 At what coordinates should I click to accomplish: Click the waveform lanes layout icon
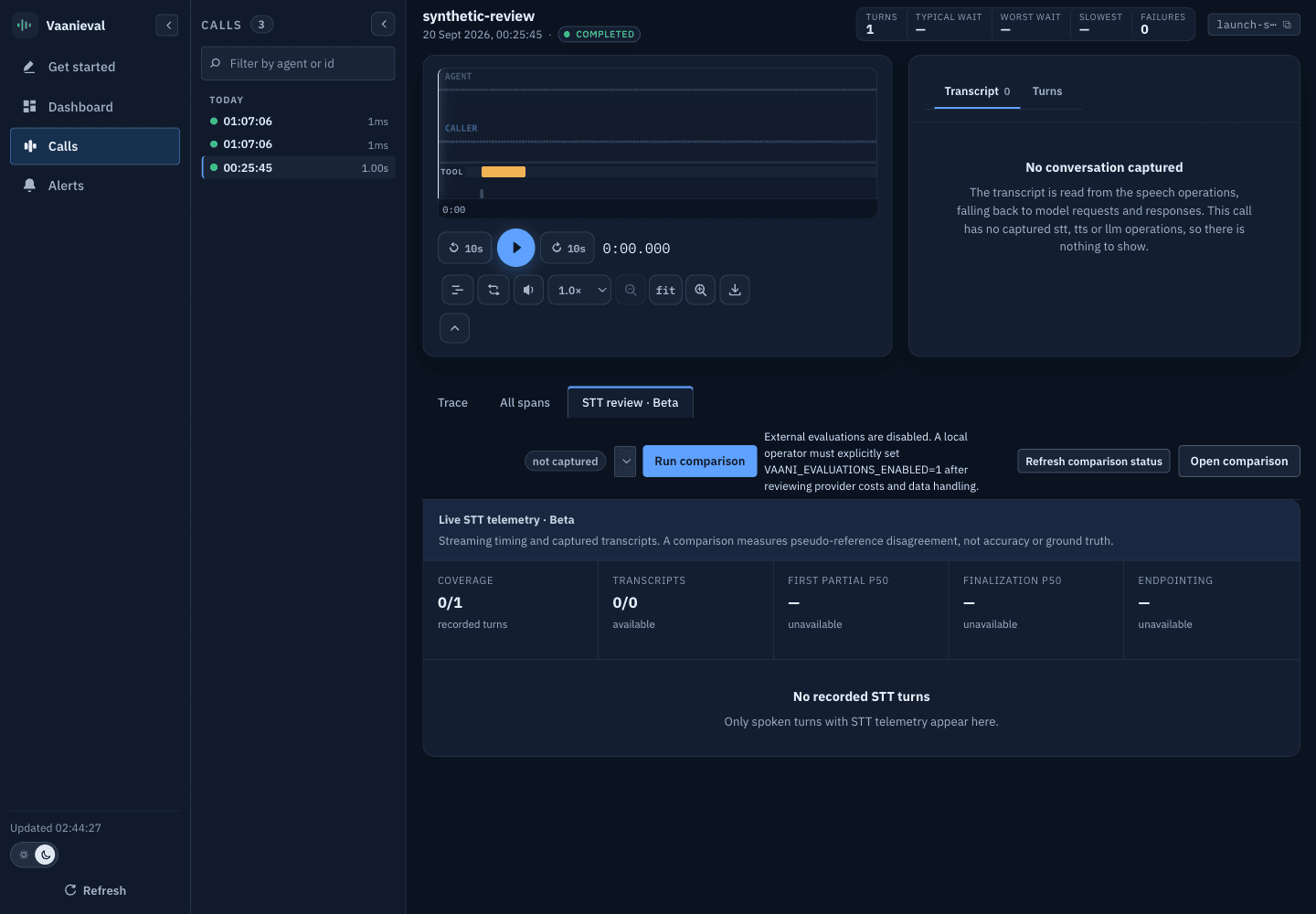tap(457, 290)
